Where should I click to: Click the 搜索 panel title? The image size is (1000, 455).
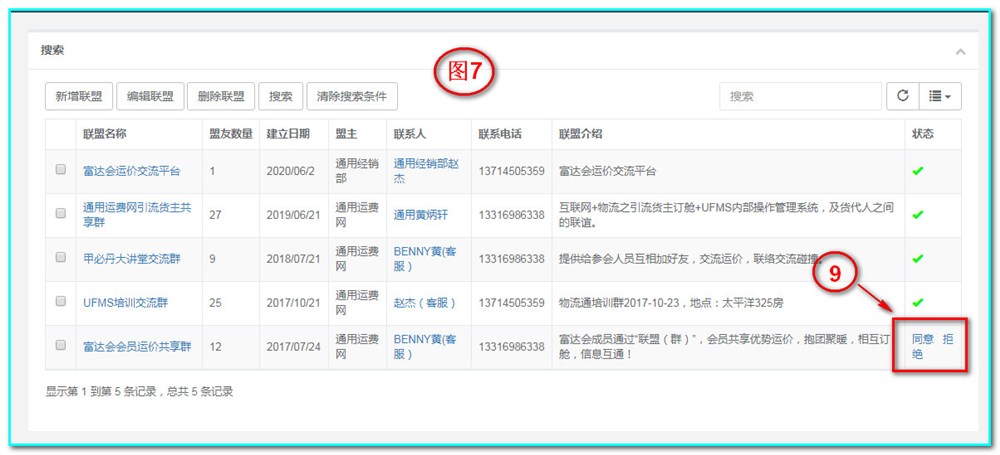(x=52, y=50)
